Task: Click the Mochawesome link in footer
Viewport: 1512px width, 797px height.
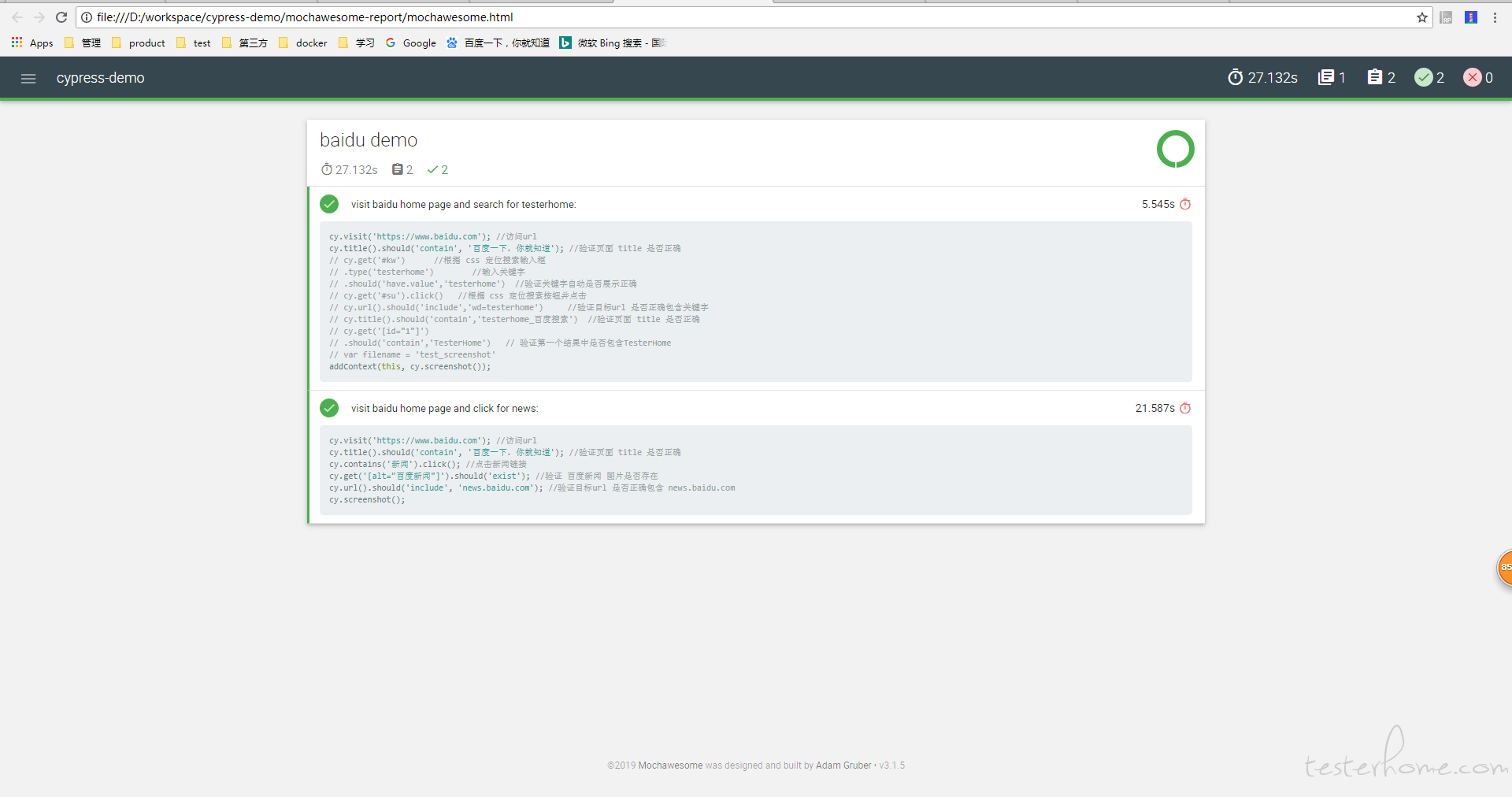Action: [x=670, y=765]
